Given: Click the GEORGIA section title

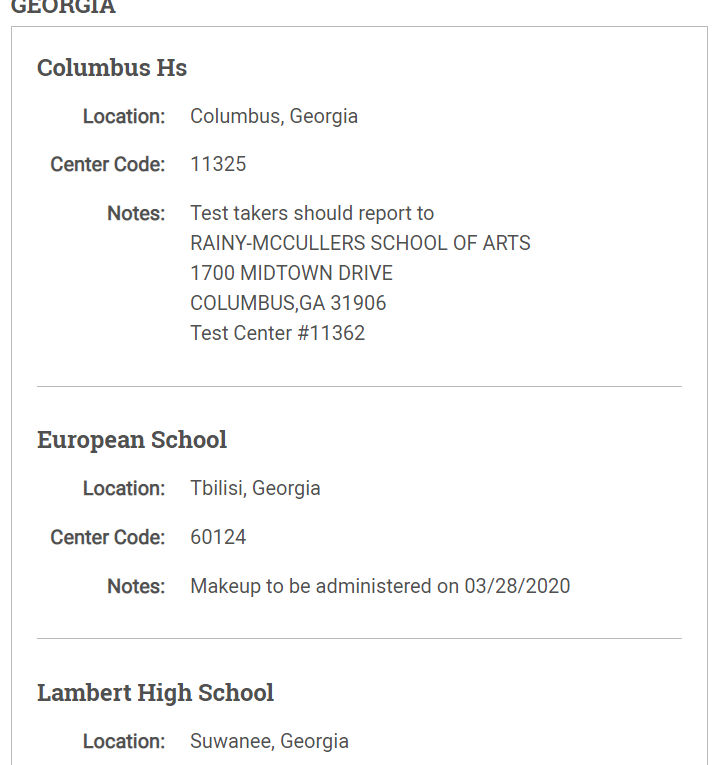Looking at the screenshot, I should (63, 7).
